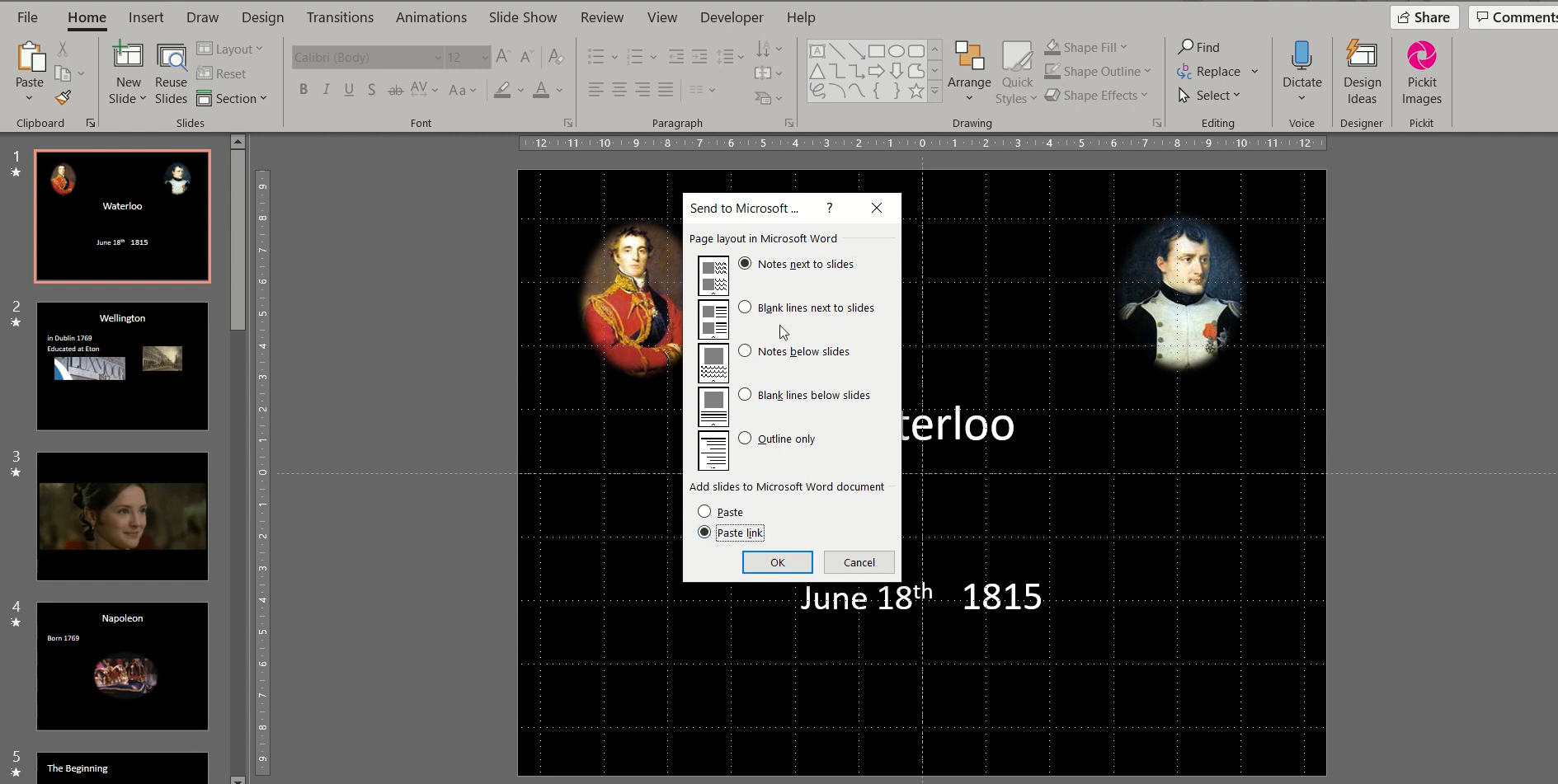This screenshot has height=784, width=1558.
Task: Click the New Slide icon
Action: click(128, 56)
